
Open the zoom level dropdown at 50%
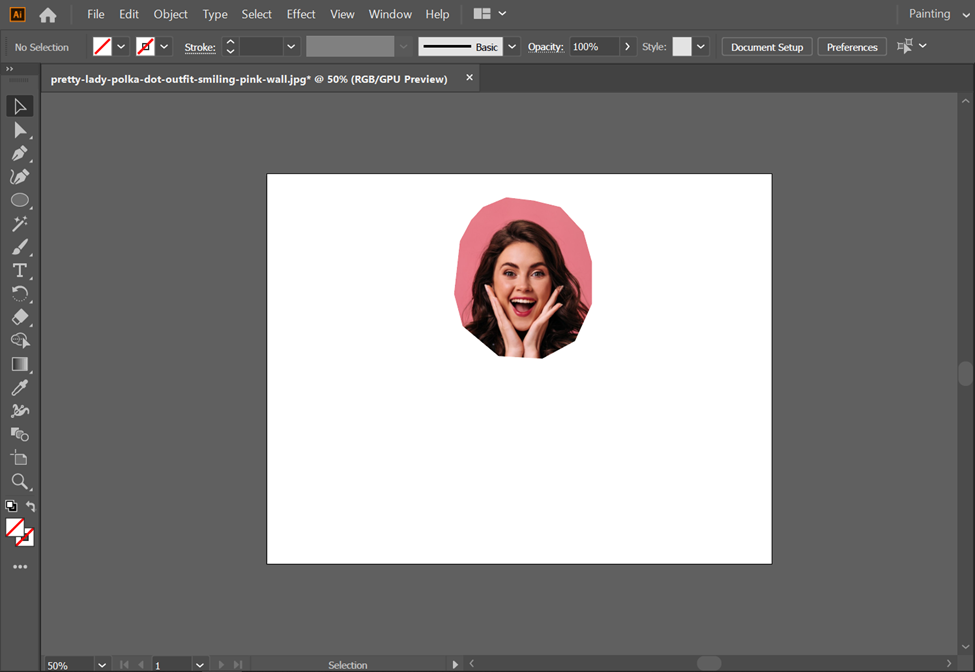coord(102,665)
